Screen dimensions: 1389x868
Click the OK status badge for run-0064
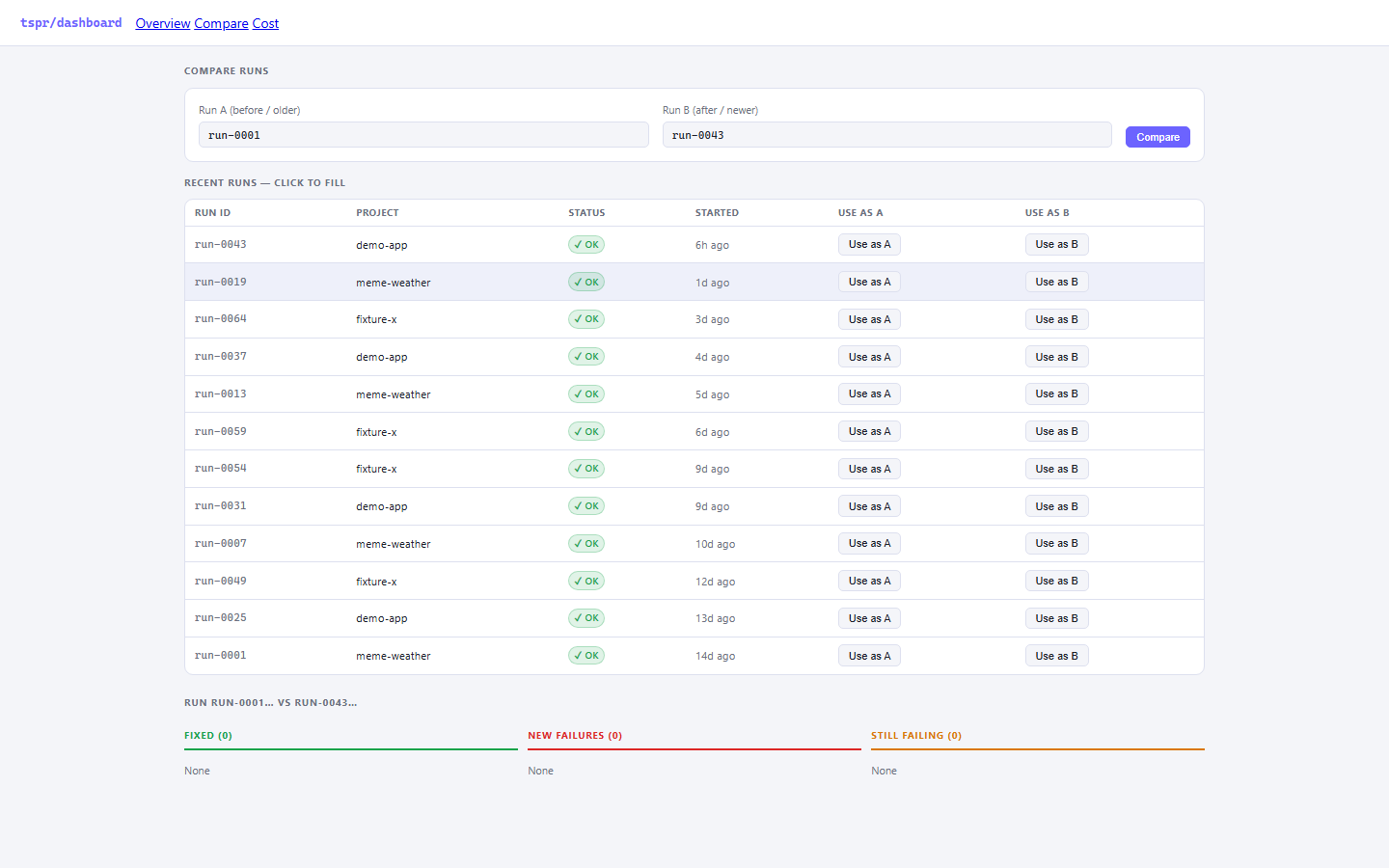click(x=586, y=319)
